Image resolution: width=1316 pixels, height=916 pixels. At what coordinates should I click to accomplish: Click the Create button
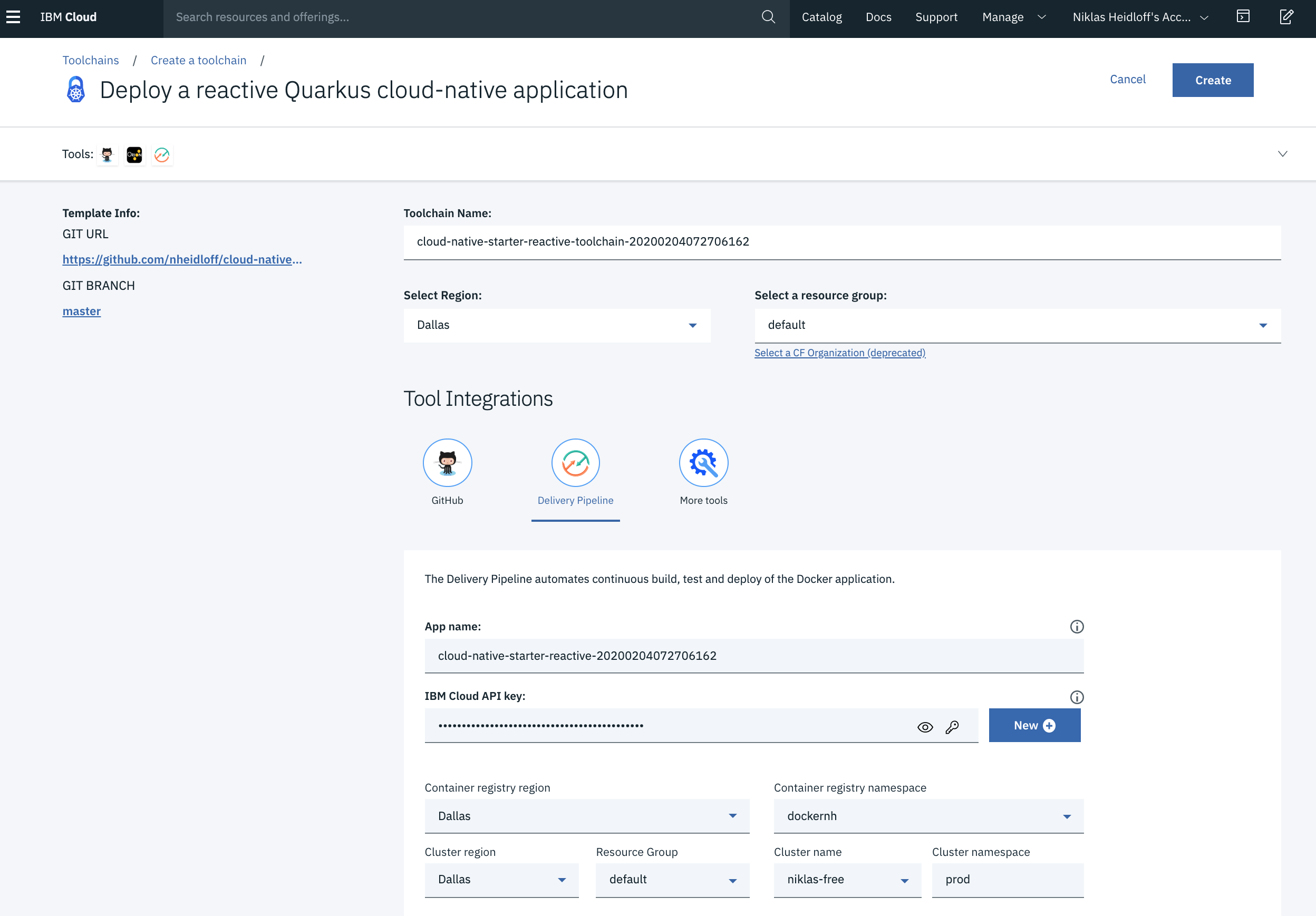(1212, 80)
